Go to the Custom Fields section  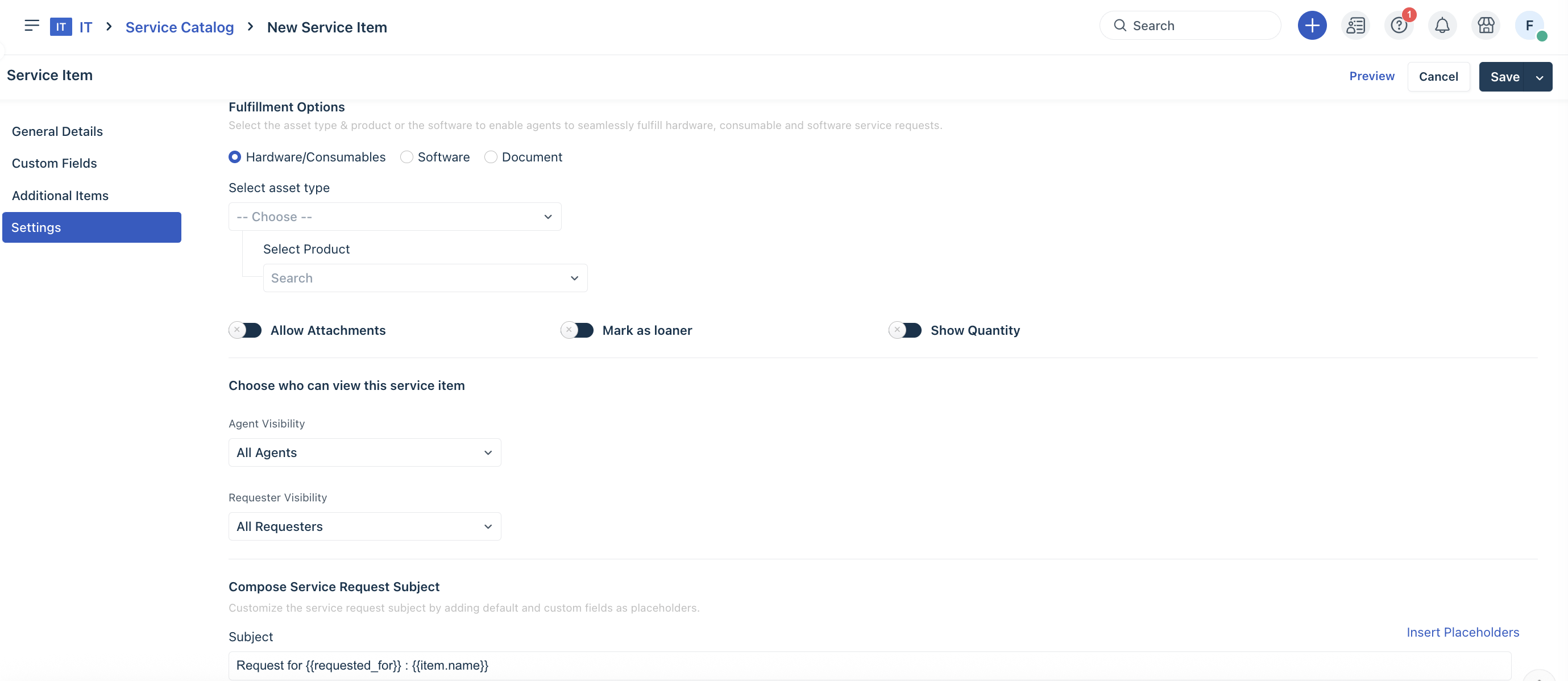point(54,163)
